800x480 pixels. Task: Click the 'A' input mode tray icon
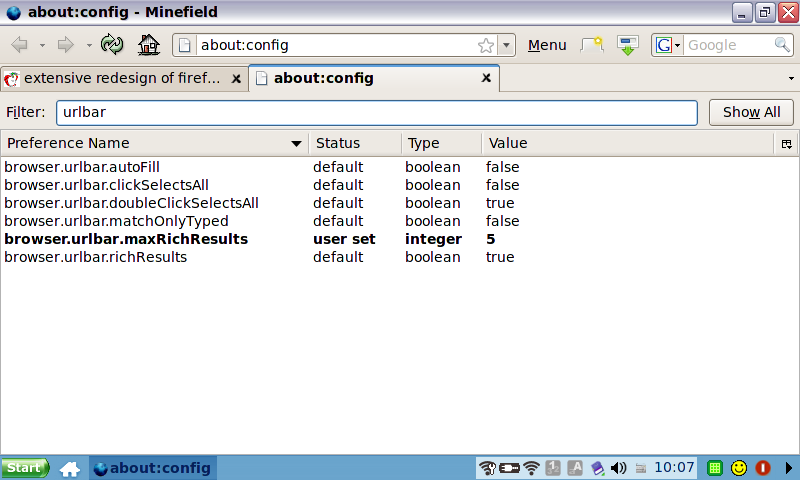click(575, 468)
